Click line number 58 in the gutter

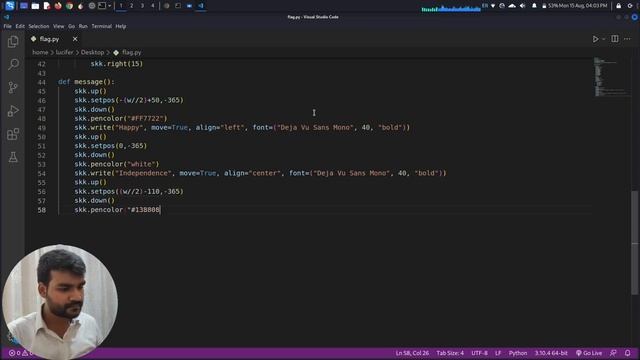pos(41,210)
